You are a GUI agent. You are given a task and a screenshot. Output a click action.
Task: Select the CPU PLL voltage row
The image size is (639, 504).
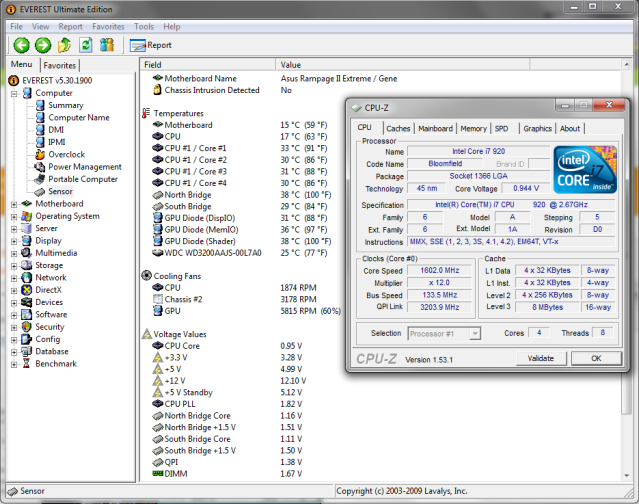(227, 404)
